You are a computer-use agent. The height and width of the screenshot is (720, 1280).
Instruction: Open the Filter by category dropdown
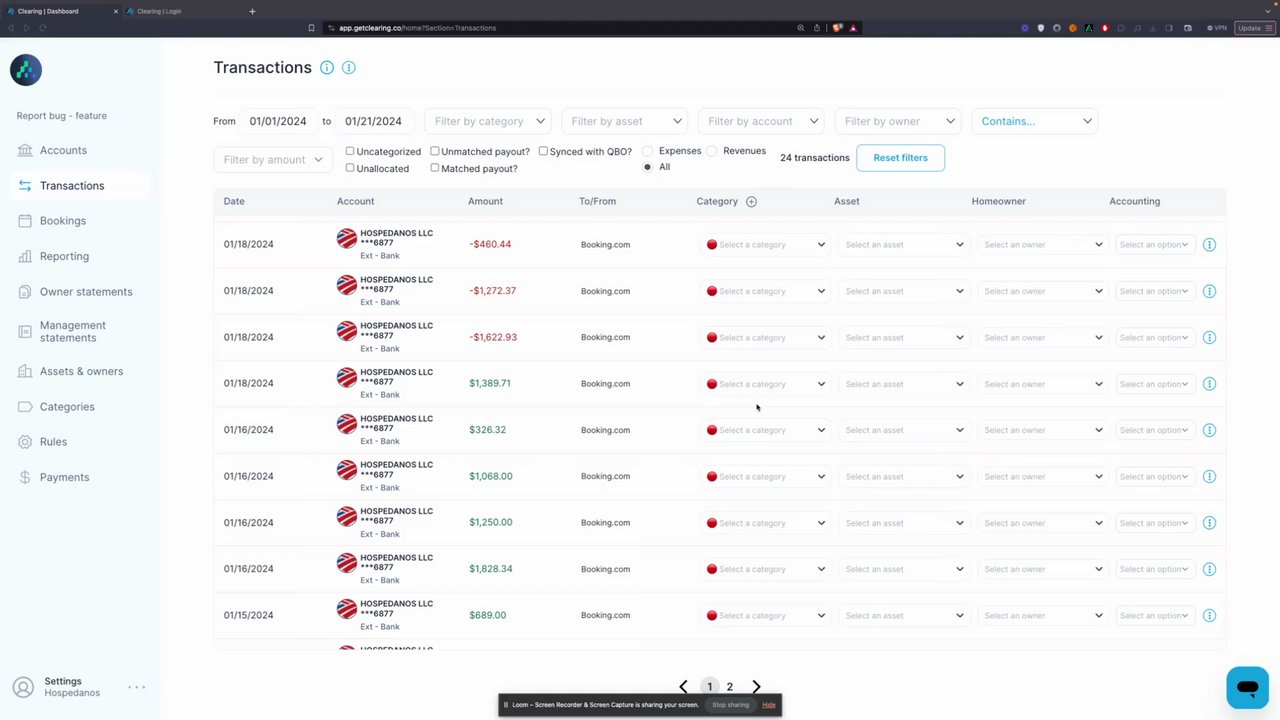[488, 121]
